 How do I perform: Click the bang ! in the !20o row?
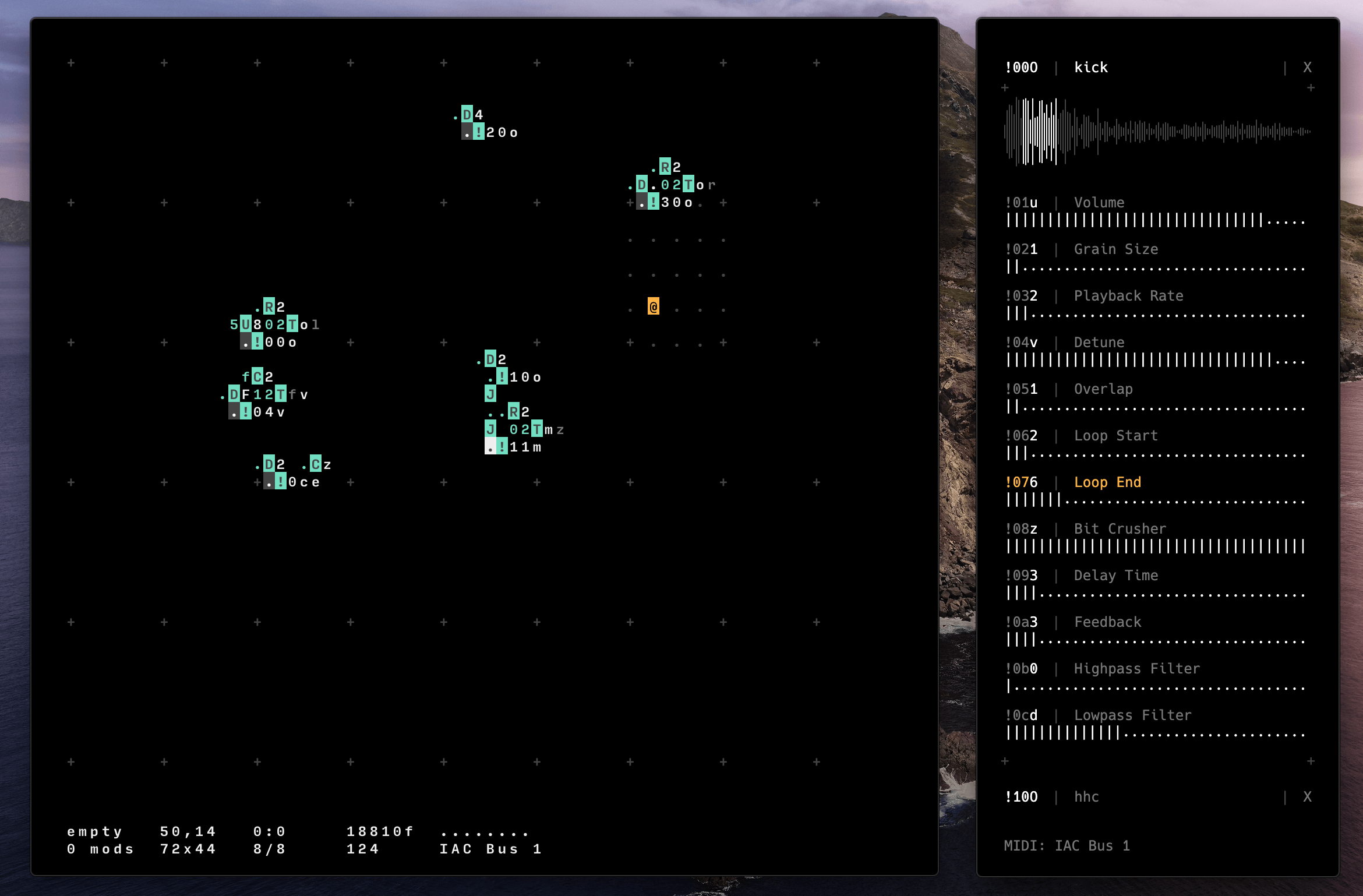click(x=479, y=132)
